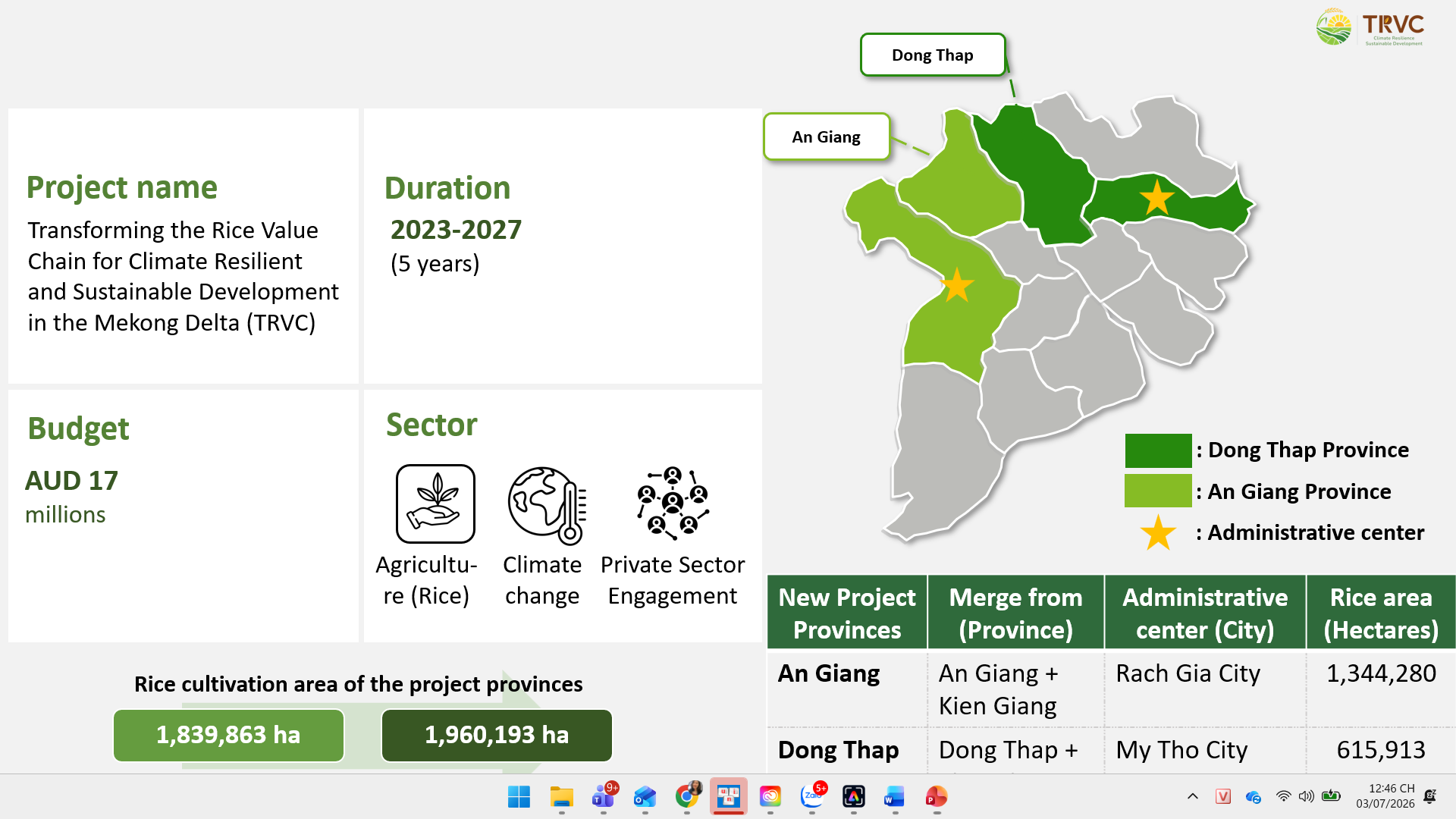This screenshot has width=1456, height=819.
Task: Click the star on the light green map region
Action: click(x=957, y=285)
